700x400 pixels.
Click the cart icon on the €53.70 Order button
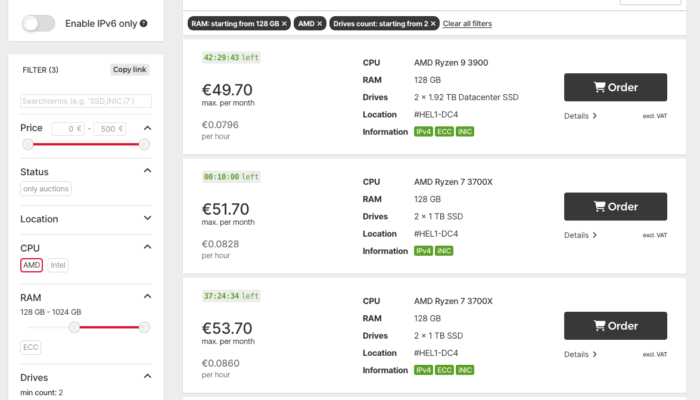click(598, 326)
